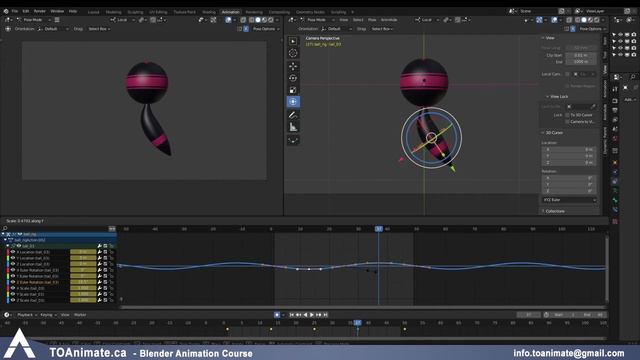Open the graph editor channel search icon

pos(5,228)
